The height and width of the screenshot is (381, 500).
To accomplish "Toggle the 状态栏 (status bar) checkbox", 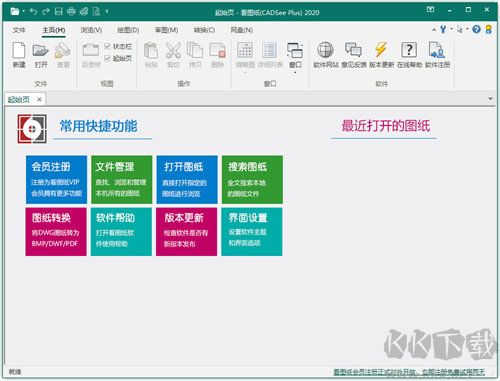I will coord(107,46).
